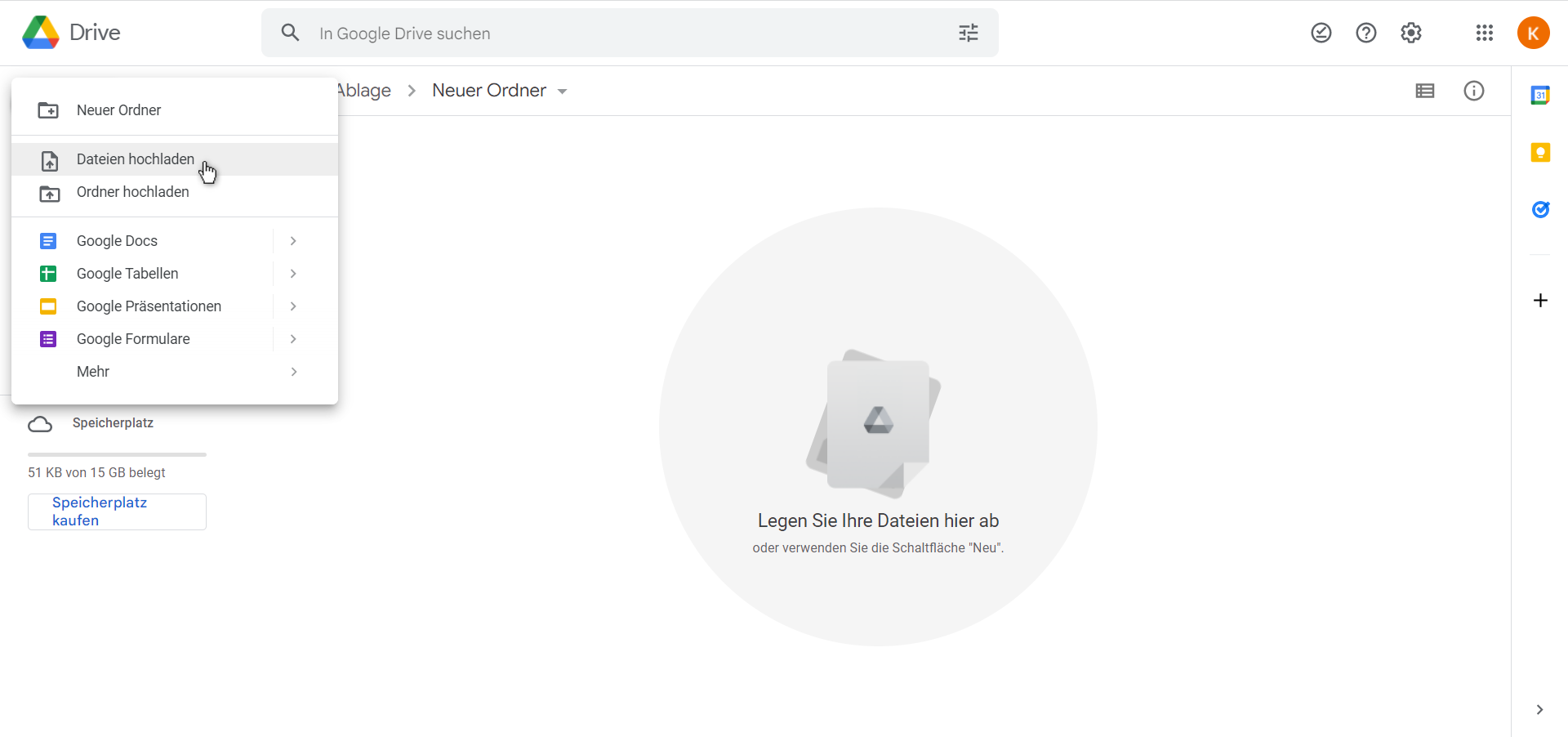This screenshot has width=1568, height=737.
Task: Show folder details with the info icon
Action: pyautogui.click(x=1474, y=91)
